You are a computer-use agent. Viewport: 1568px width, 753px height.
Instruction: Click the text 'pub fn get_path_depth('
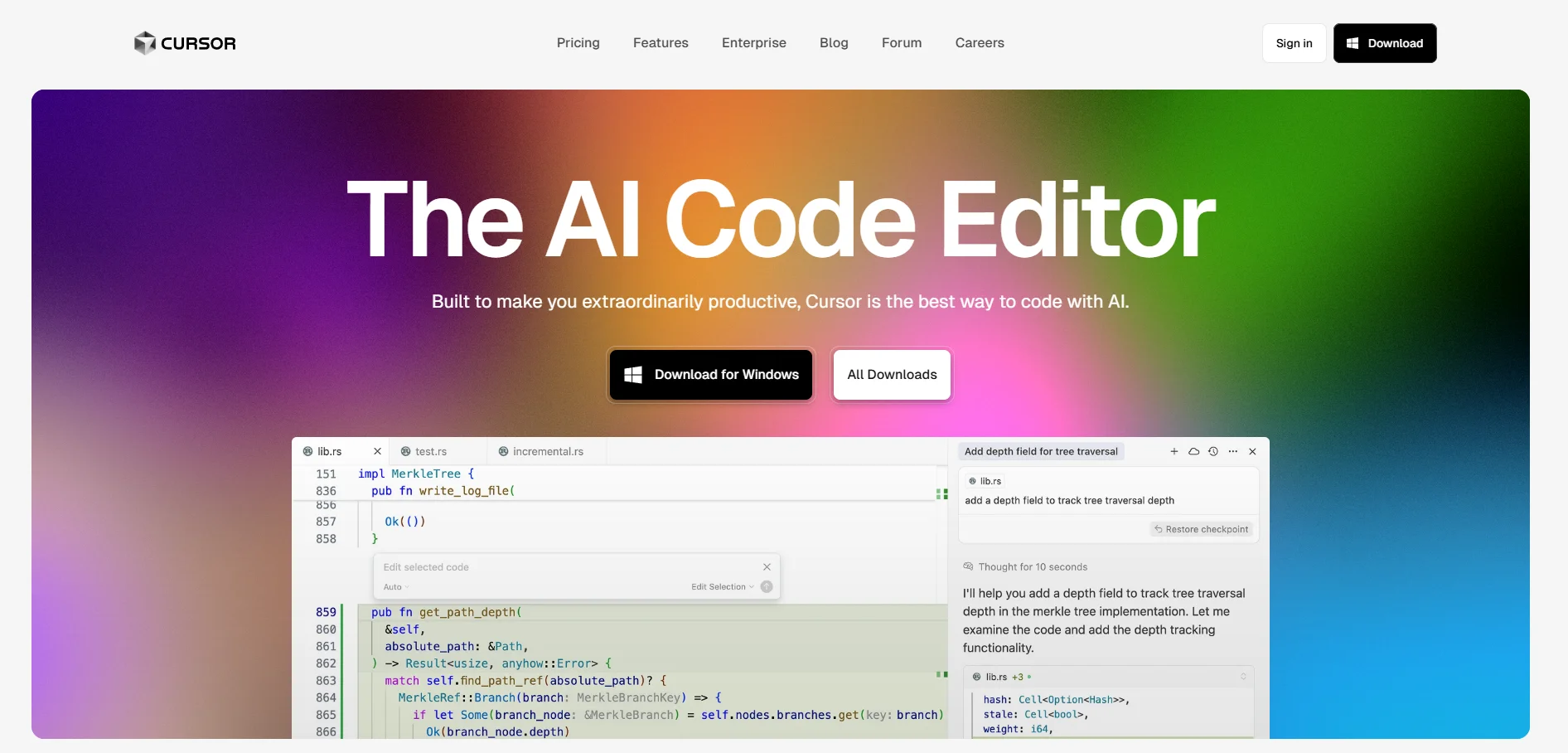pos(447,612)
